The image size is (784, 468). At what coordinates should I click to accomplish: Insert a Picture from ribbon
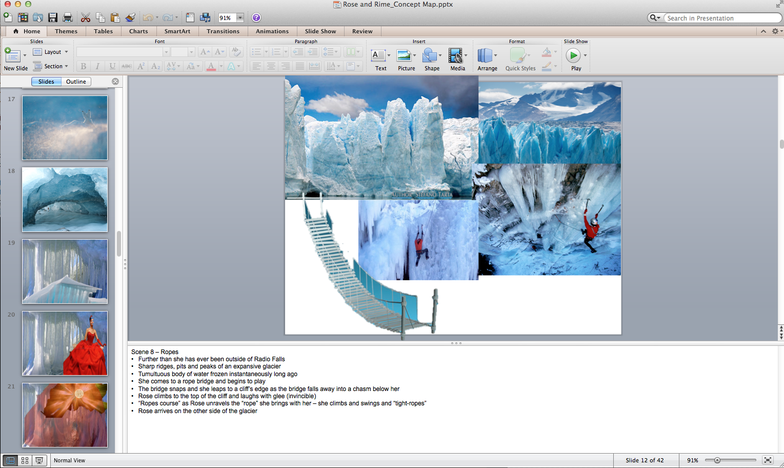coord(406,57)
